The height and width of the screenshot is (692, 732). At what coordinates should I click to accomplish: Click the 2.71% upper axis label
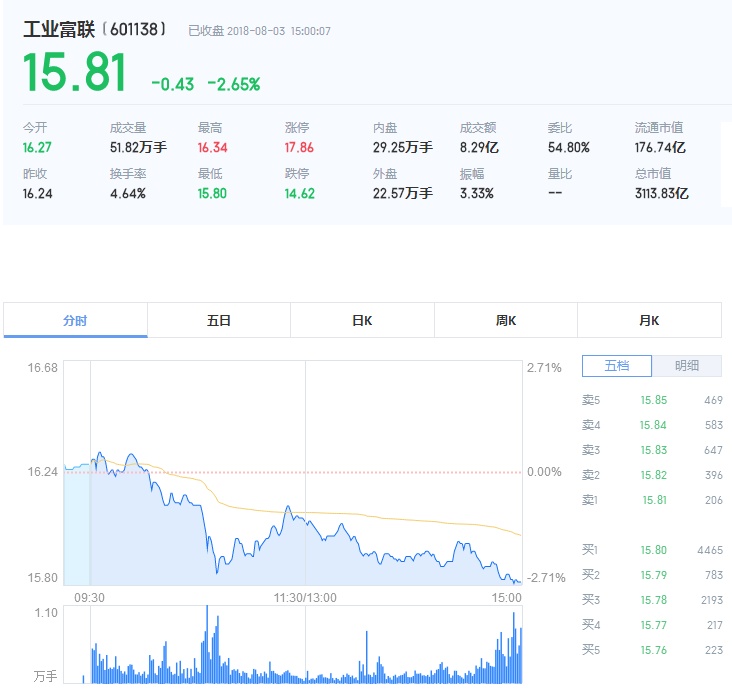pos(544,368)
